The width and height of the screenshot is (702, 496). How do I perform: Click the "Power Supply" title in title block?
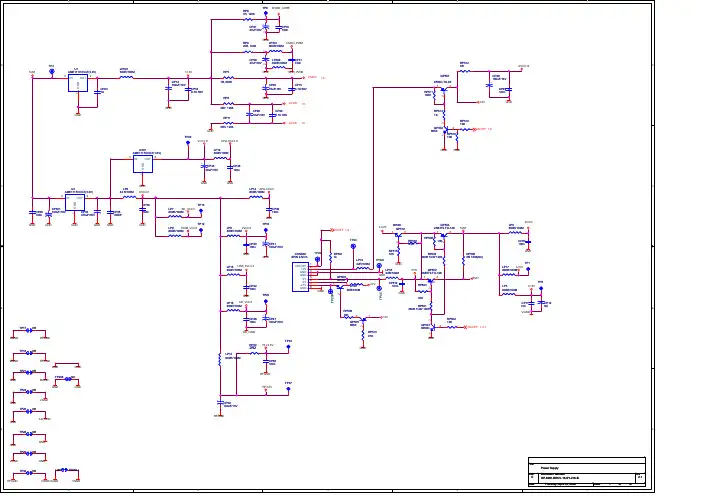[x=551, y=467]
